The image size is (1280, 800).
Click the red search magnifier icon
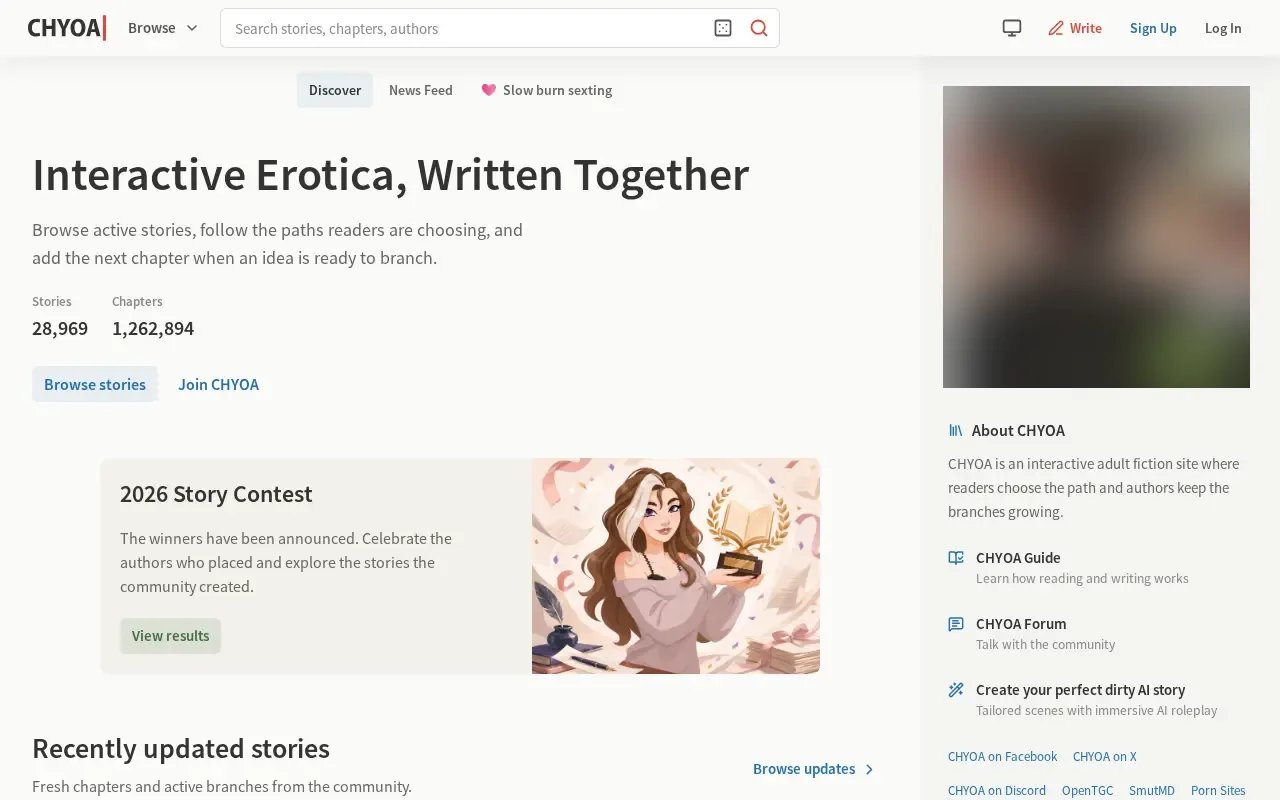click(x=759, y=28)
